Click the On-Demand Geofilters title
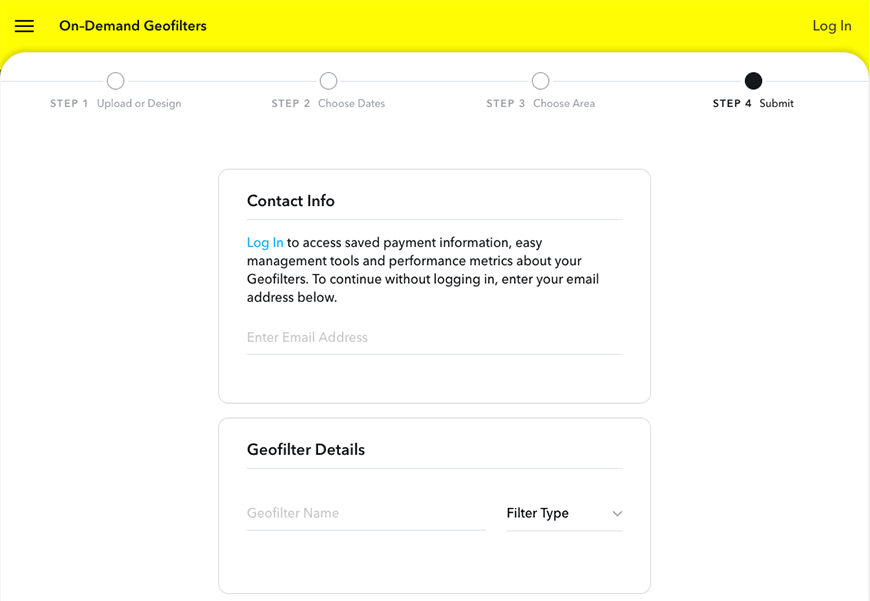Viewport: 870px width, 601px height. [132, 26]
